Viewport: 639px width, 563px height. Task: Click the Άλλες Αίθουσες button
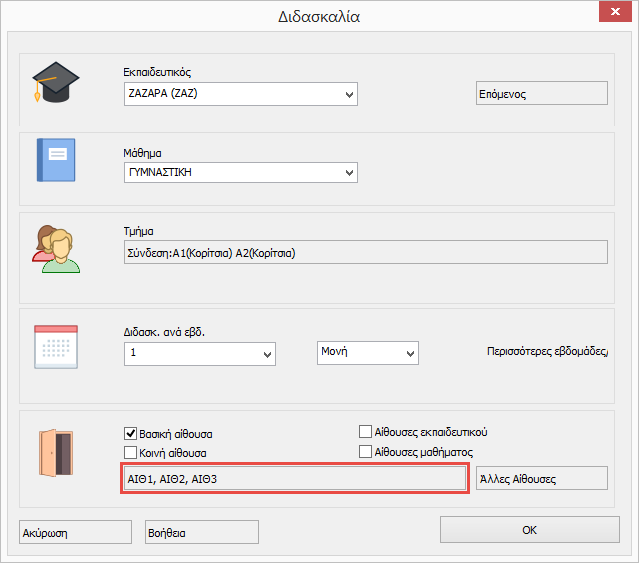point(541,478)
